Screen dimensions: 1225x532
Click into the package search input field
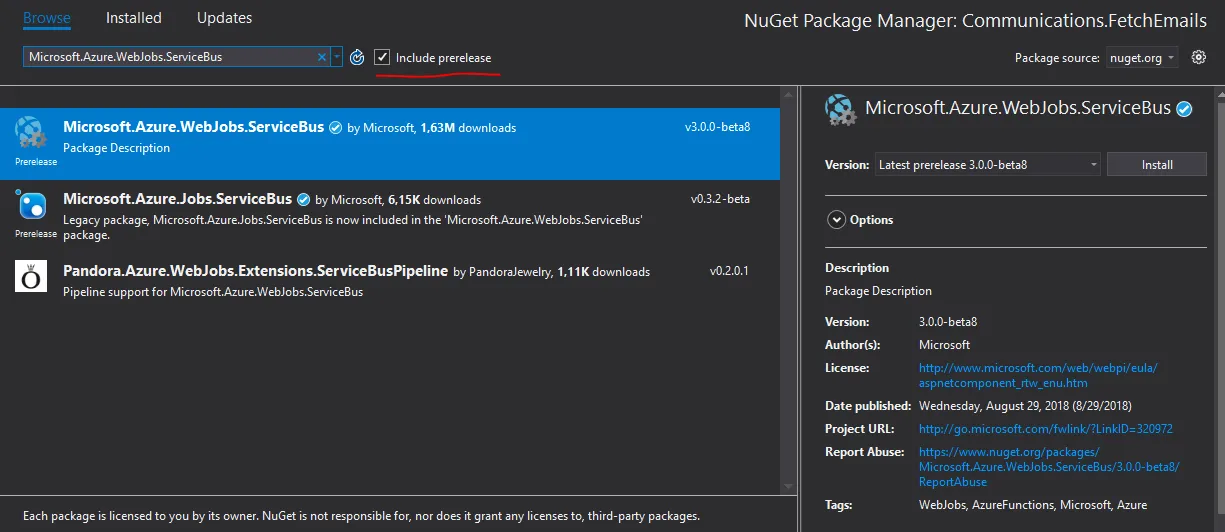pos(170,57)
